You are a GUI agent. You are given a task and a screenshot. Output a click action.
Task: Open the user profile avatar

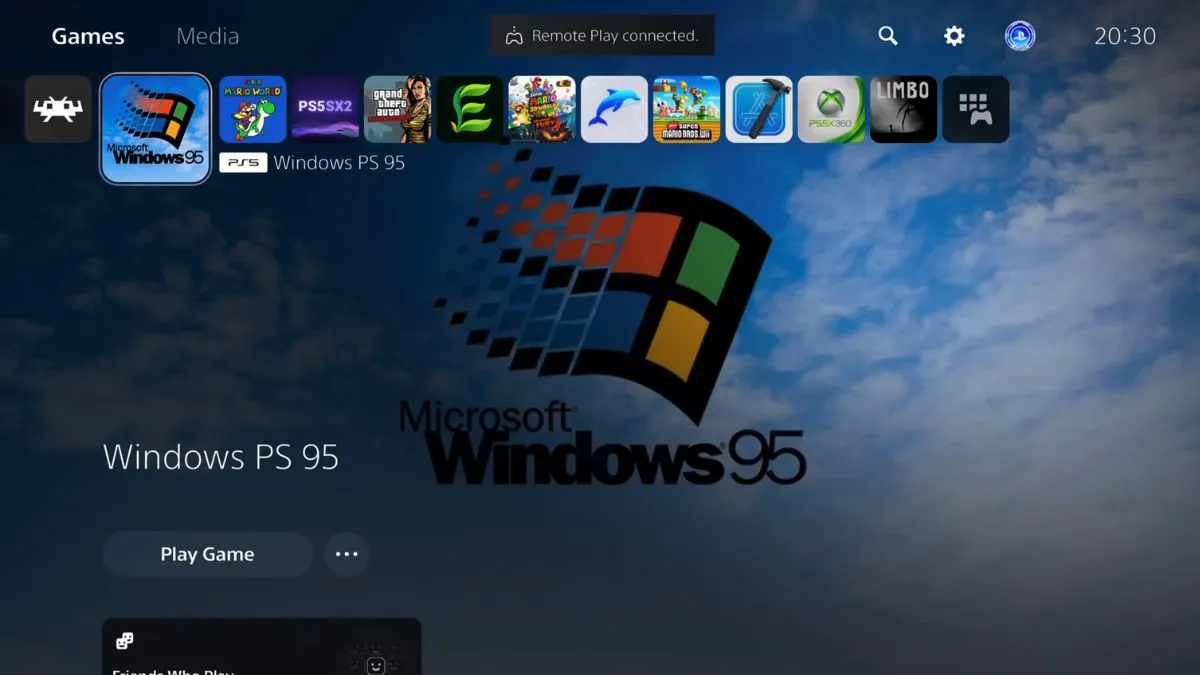1020,36
